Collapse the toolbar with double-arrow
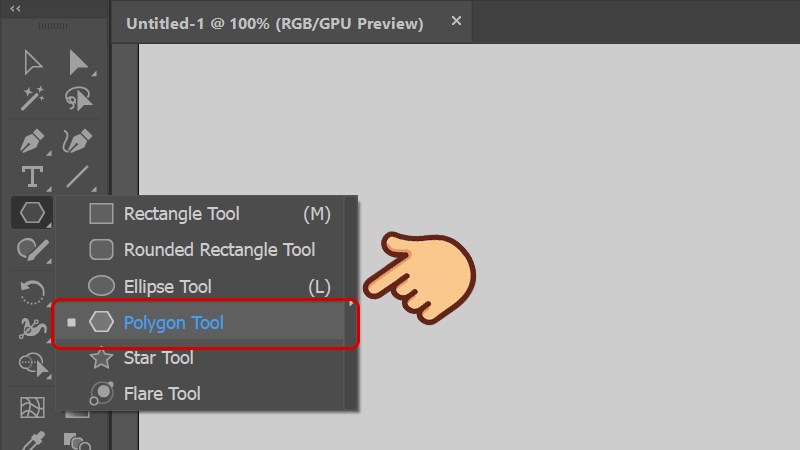This screenshot has width=800, height=450. (x=16, y=8)
